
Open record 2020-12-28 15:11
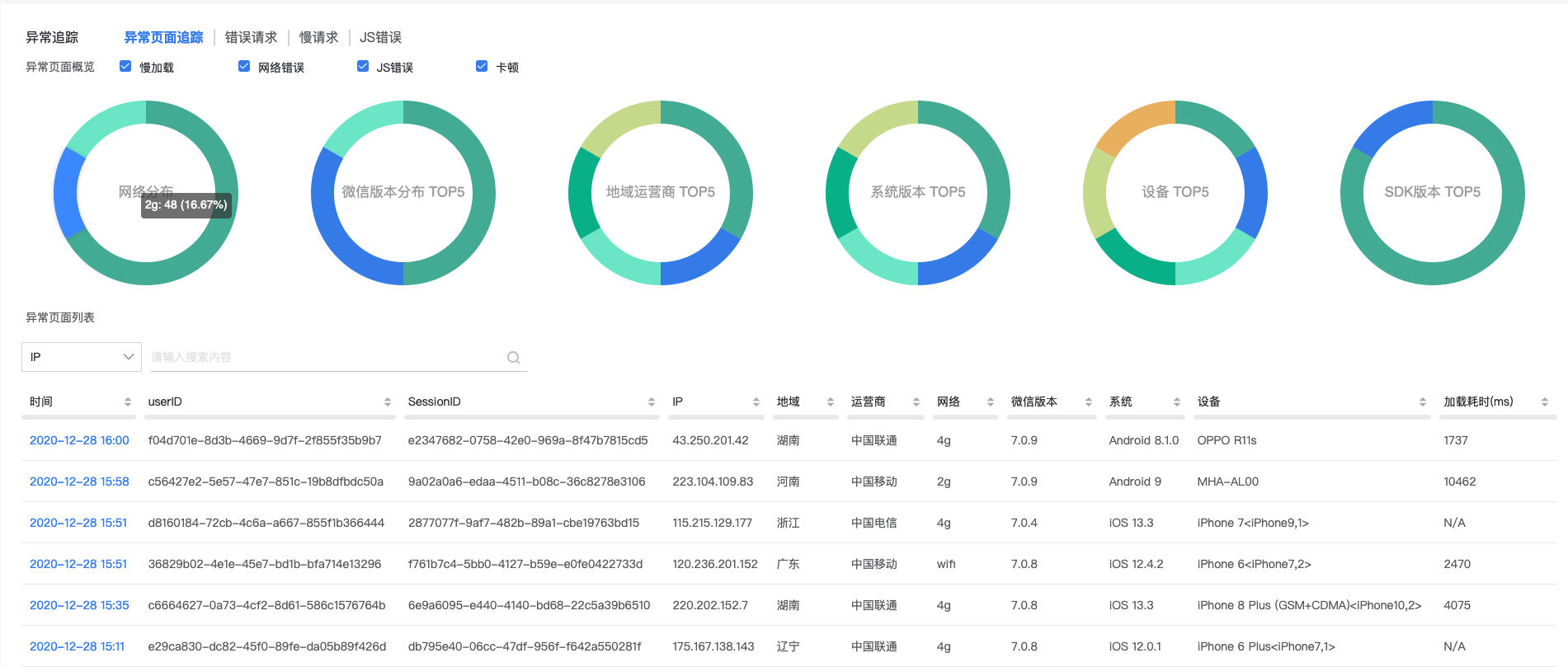coord(77,646)
